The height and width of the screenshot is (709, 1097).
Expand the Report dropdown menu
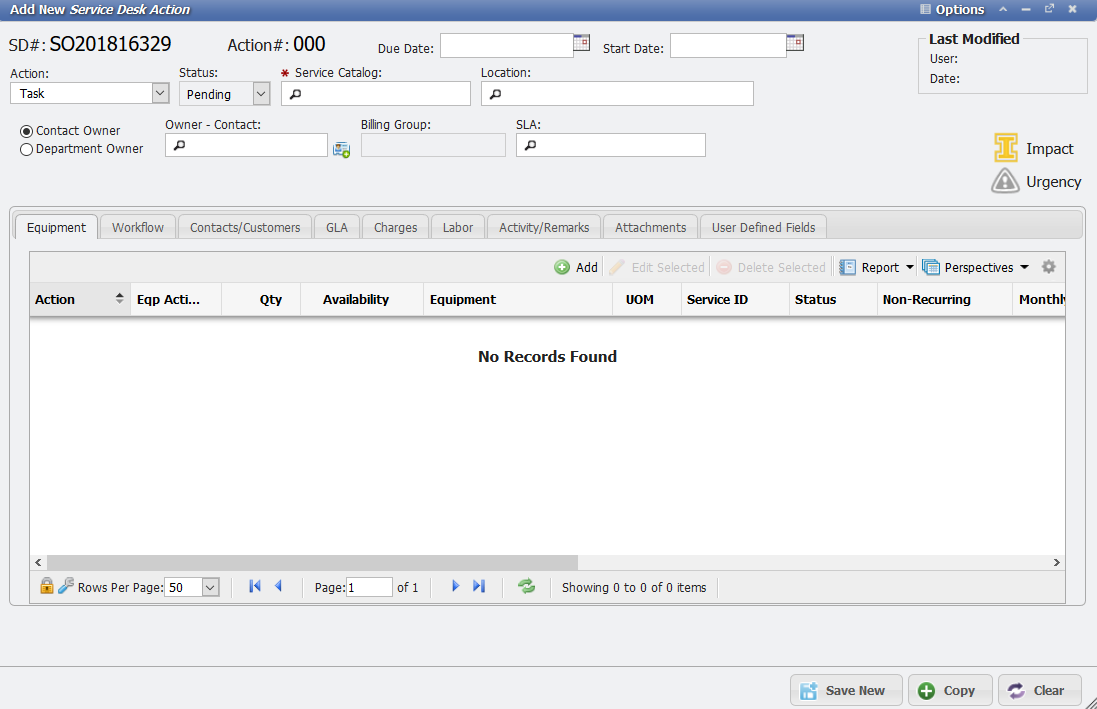(910, 267)
